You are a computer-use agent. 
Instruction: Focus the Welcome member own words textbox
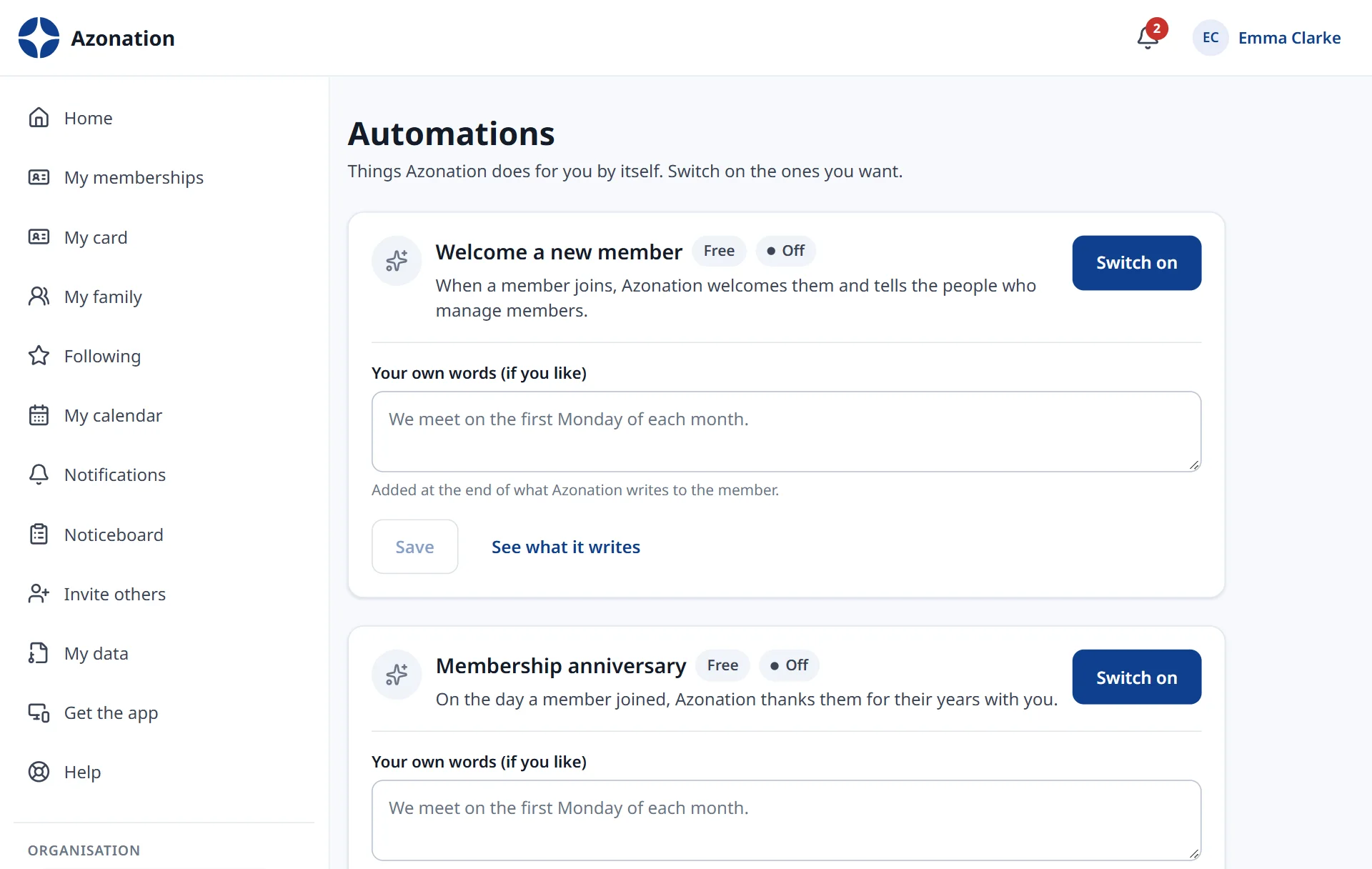click(786, 432)
